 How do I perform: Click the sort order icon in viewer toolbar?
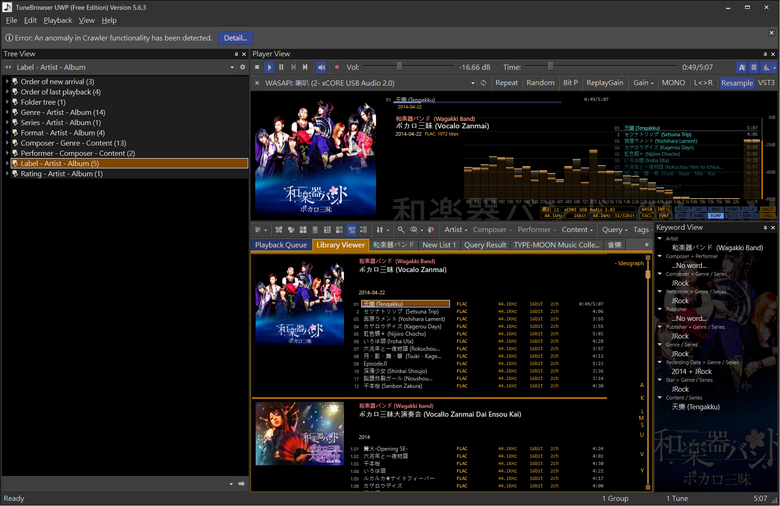(382, 230)
